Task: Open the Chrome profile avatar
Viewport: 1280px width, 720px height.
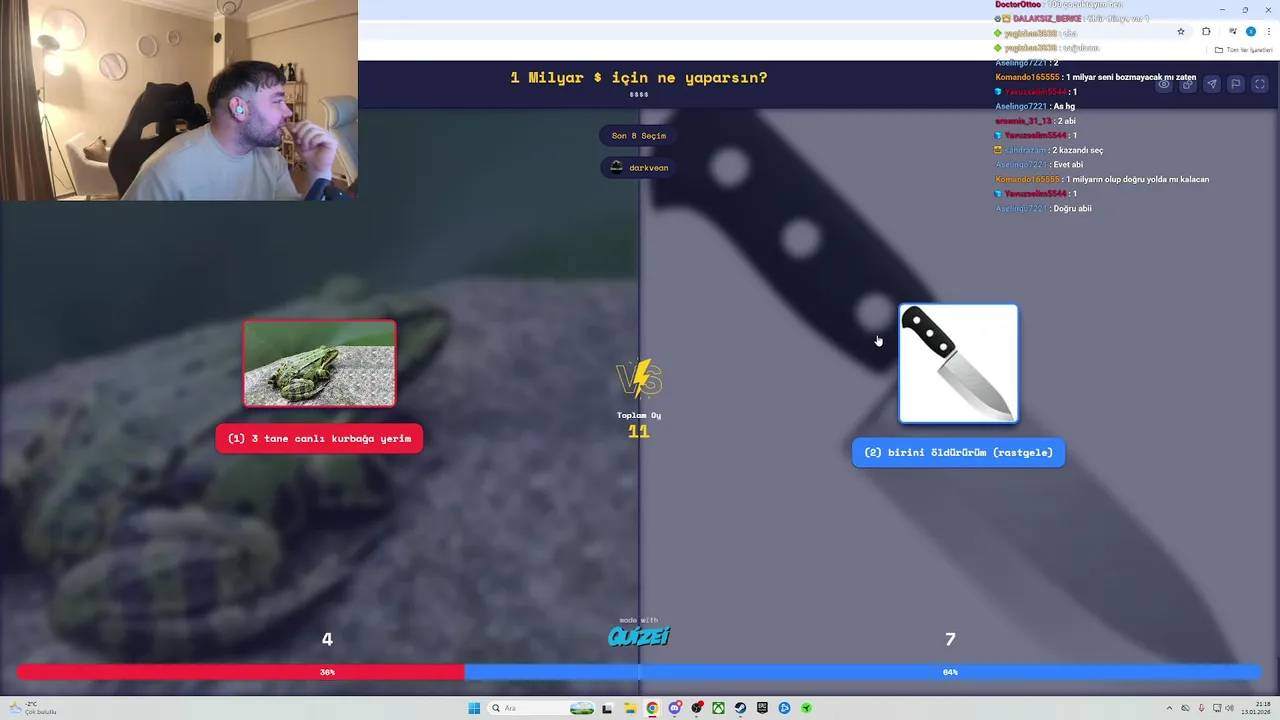Action: 1250,31
